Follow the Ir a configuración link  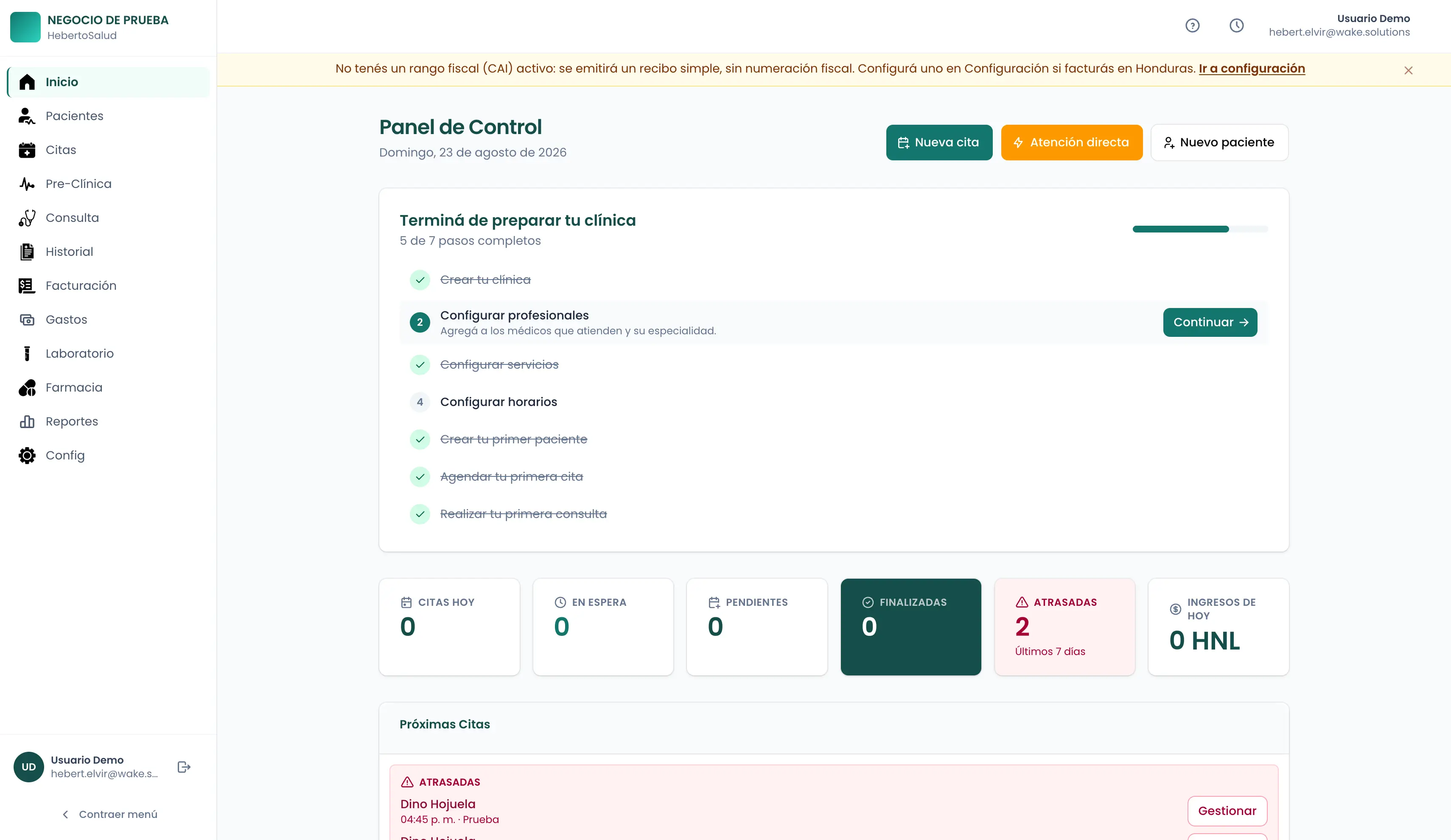click(1252, 68)
